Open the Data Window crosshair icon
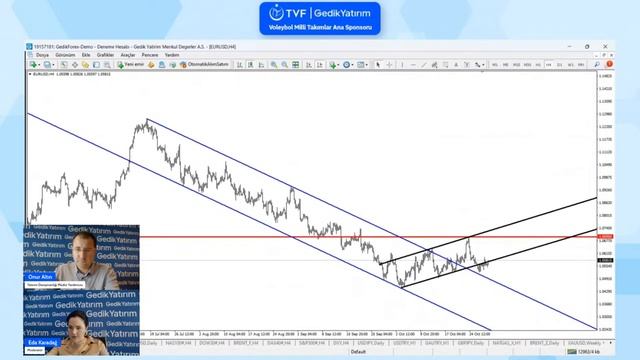The width and height of the screenshot is (640, 360). 75,64
